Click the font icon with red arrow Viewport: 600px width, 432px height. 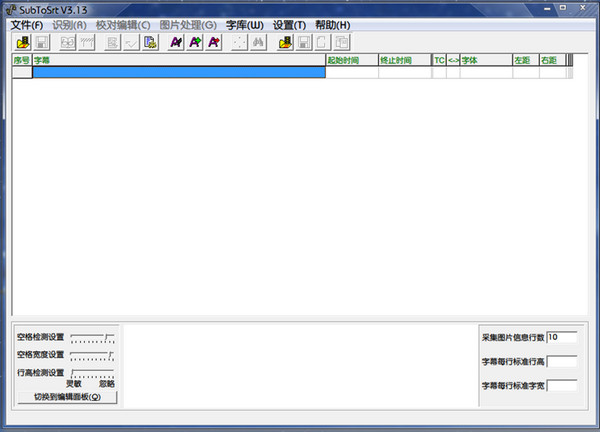pyautogui.click(x=213, y=43)
